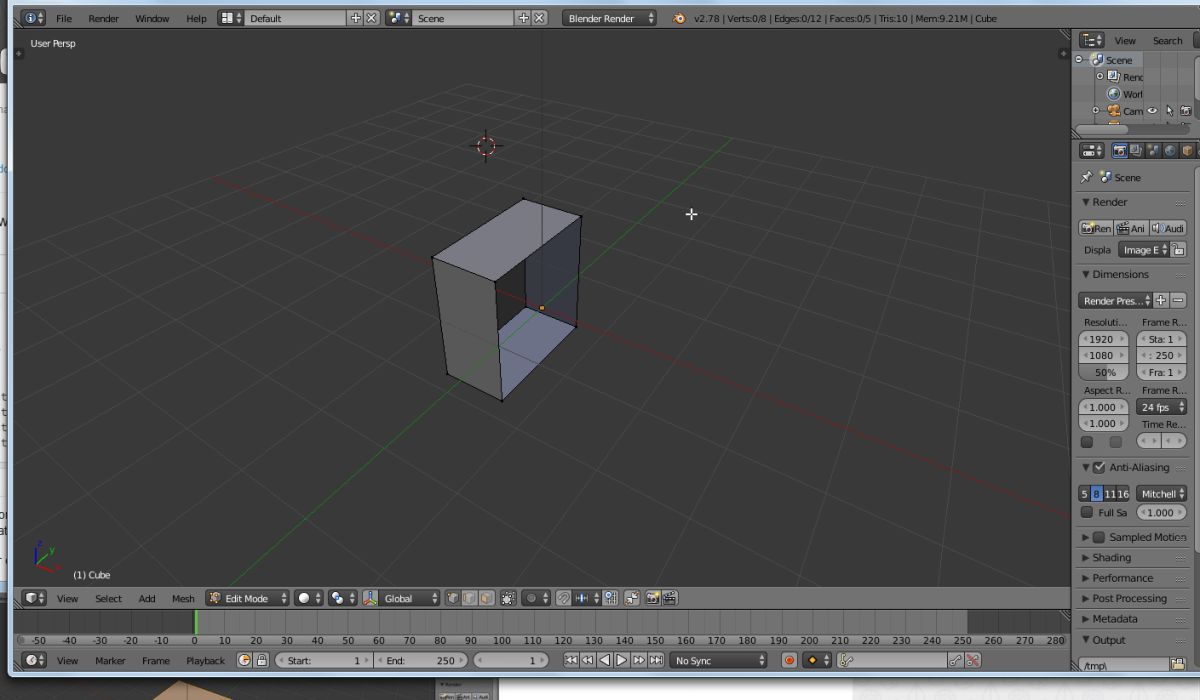
Task: Toggle the pin icon next to Scene
Action: coord(1086,177)
